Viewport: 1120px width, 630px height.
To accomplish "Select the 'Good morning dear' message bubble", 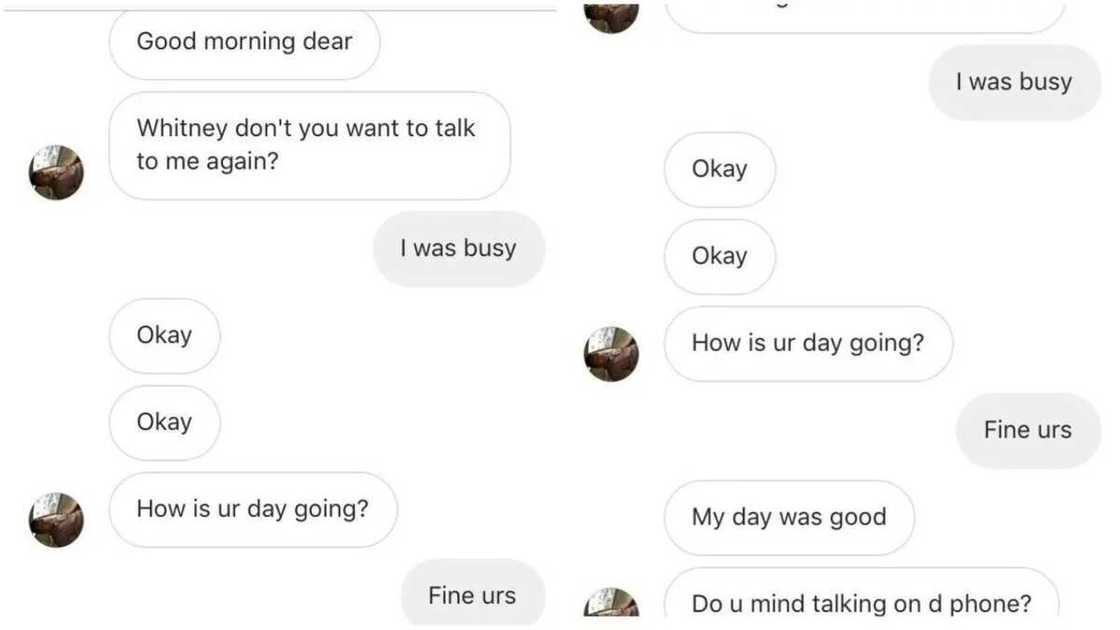I will pyautogui.click(x=244, y=42).
